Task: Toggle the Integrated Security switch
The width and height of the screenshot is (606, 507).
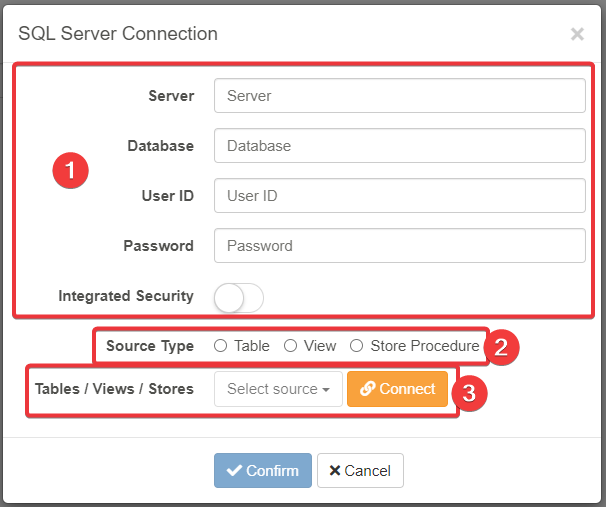Action: click(x=238, y=297)
